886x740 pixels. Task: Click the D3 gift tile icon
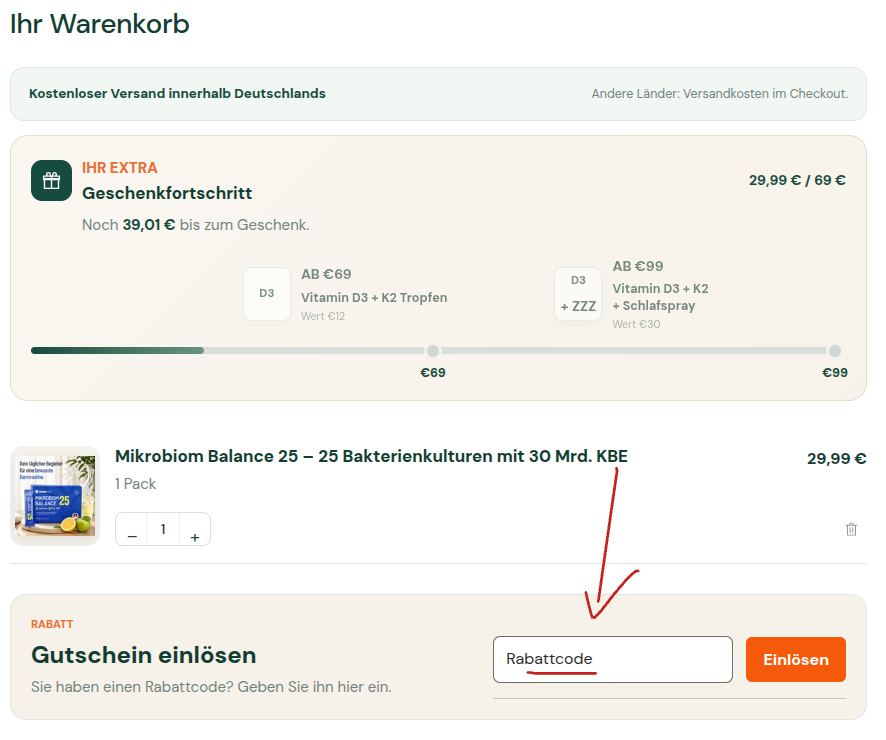[x=267, y=294]
